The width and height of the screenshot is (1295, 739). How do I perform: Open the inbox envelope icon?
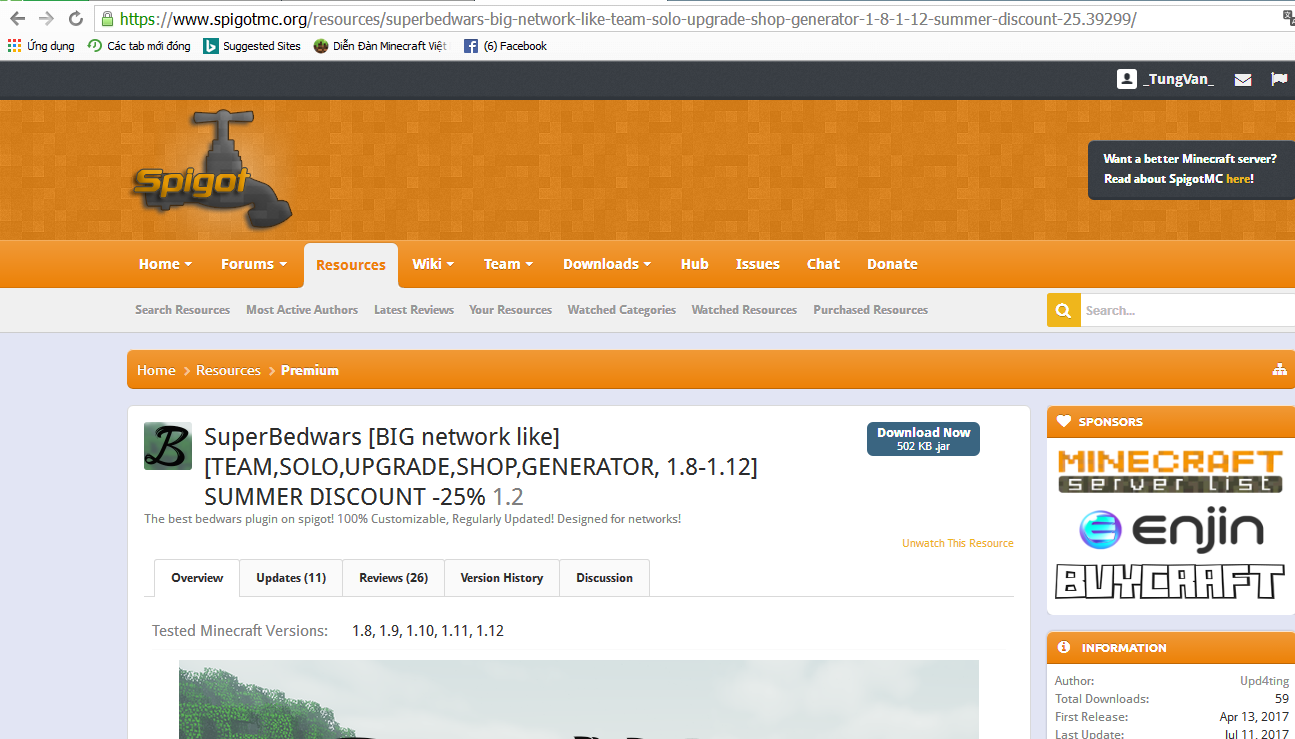[x=1243, y=80]
